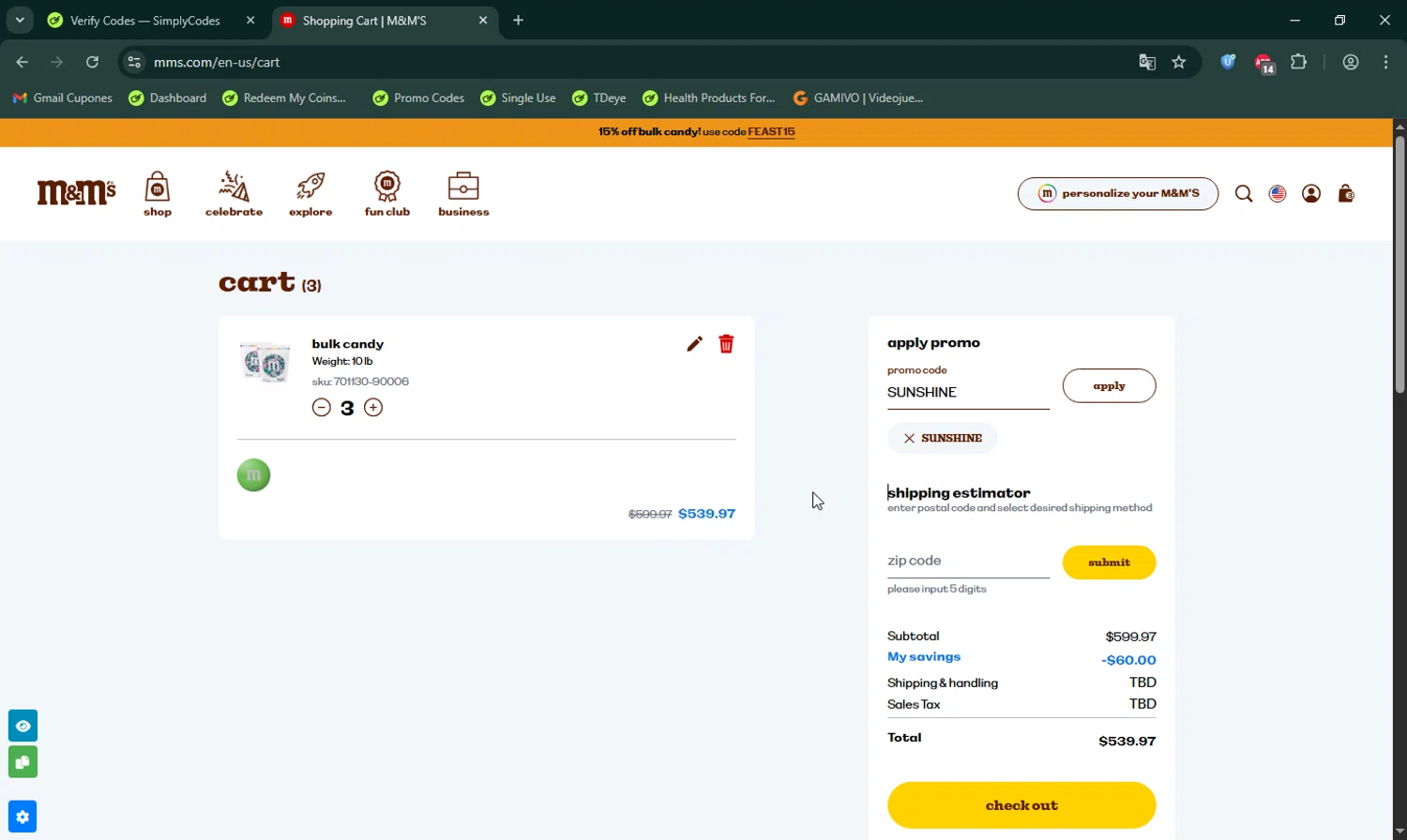Submit the zip code
Image resolution: width=1407 pixels, height=840 pixels.
1109,562
